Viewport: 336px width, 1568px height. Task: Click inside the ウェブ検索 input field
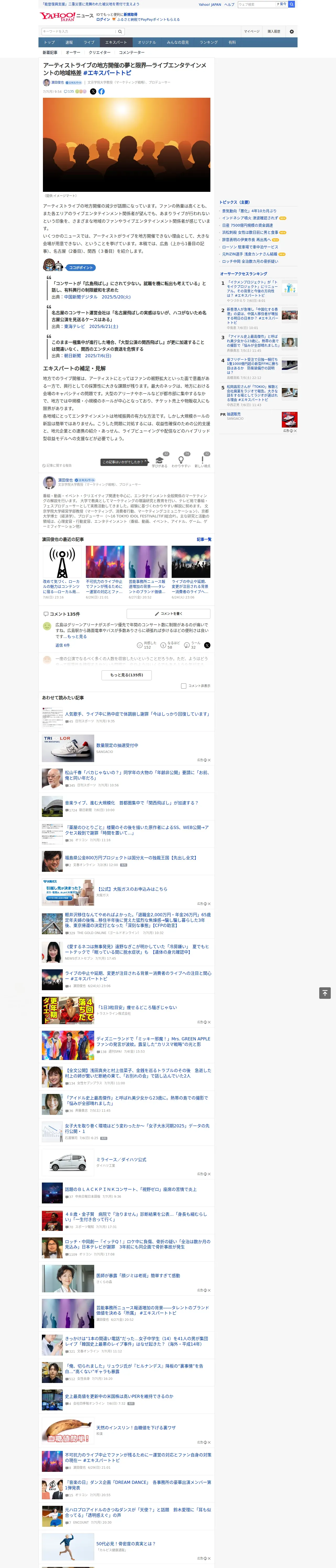(x=257, y=4)
